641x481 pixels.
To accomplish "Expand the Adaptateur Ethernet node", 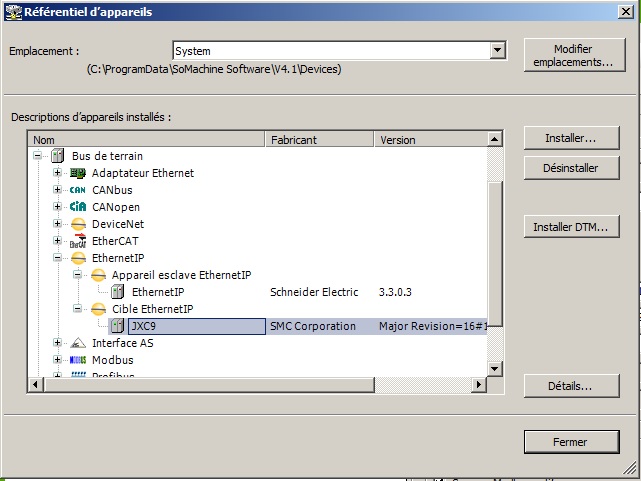I will tap(57, 173).
